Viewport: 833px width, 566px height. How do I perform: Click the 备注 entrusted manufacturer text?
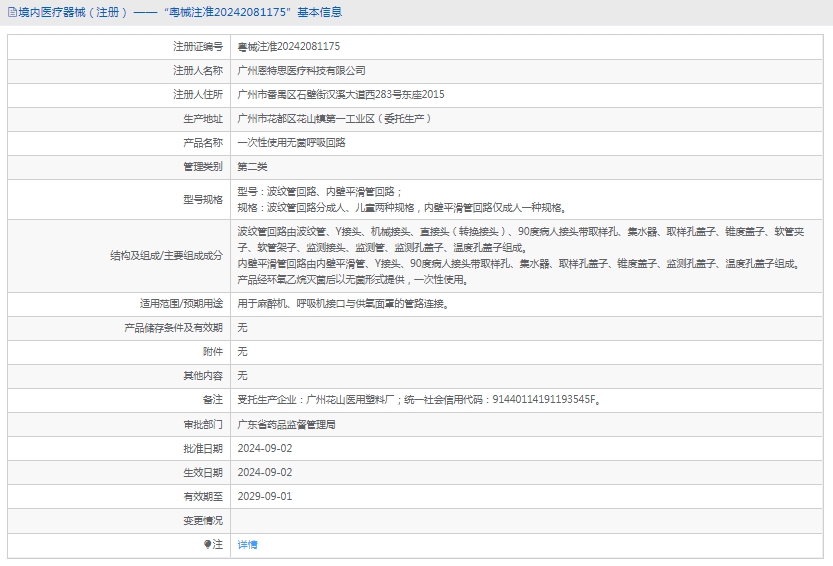417,400
